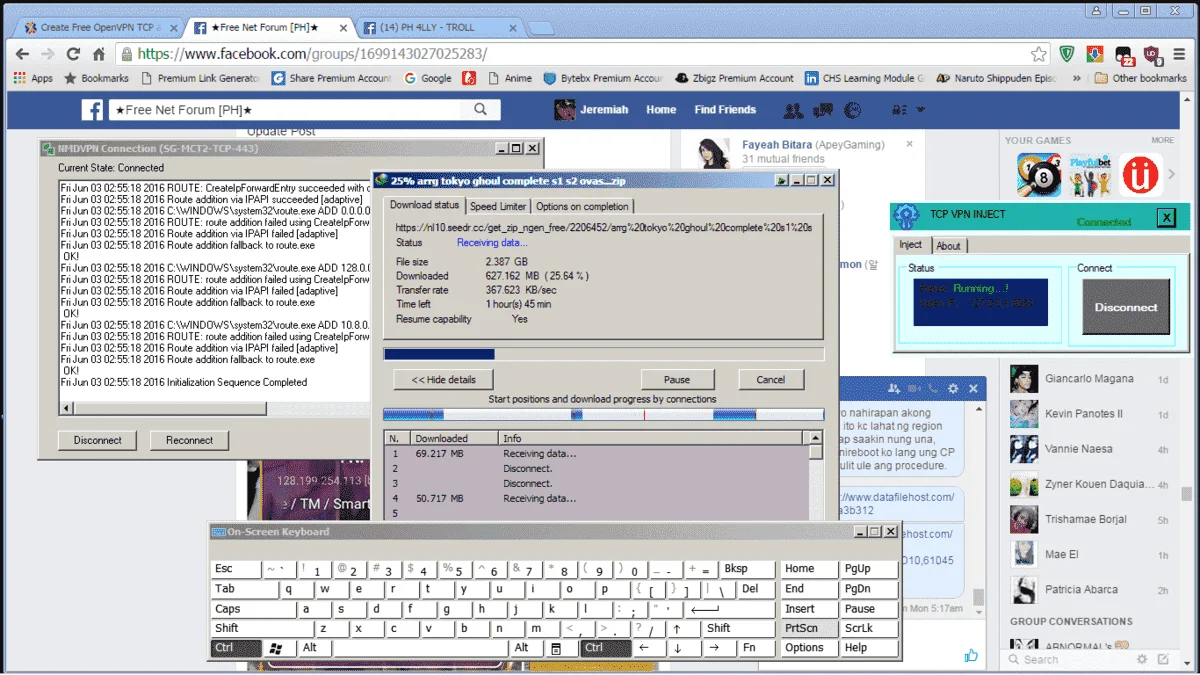
Task: Add friends to chat icon
Action: click(892, 388)
